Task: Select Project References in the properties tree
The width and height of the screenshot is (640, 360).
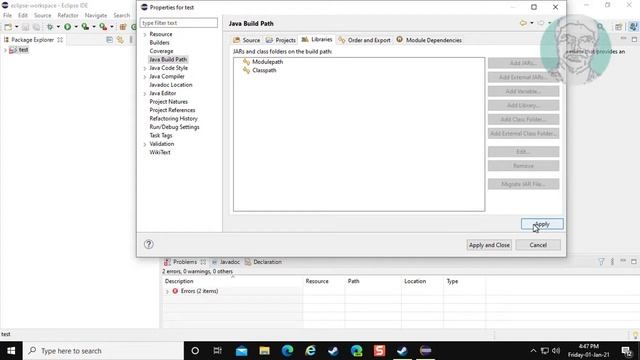Action: [x=172, y=110]
